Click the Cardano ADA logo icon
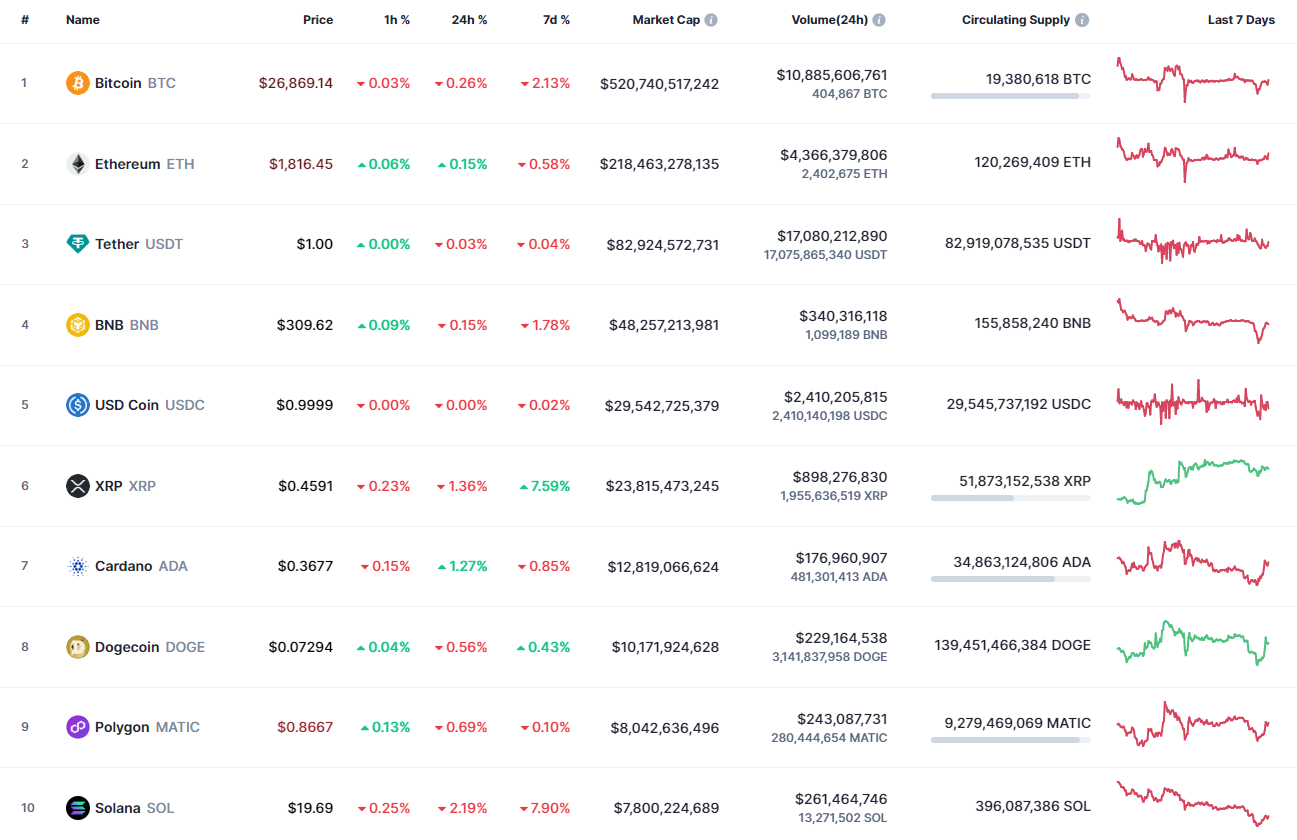This screenshot has width=1297, height=840. point(76,566)
